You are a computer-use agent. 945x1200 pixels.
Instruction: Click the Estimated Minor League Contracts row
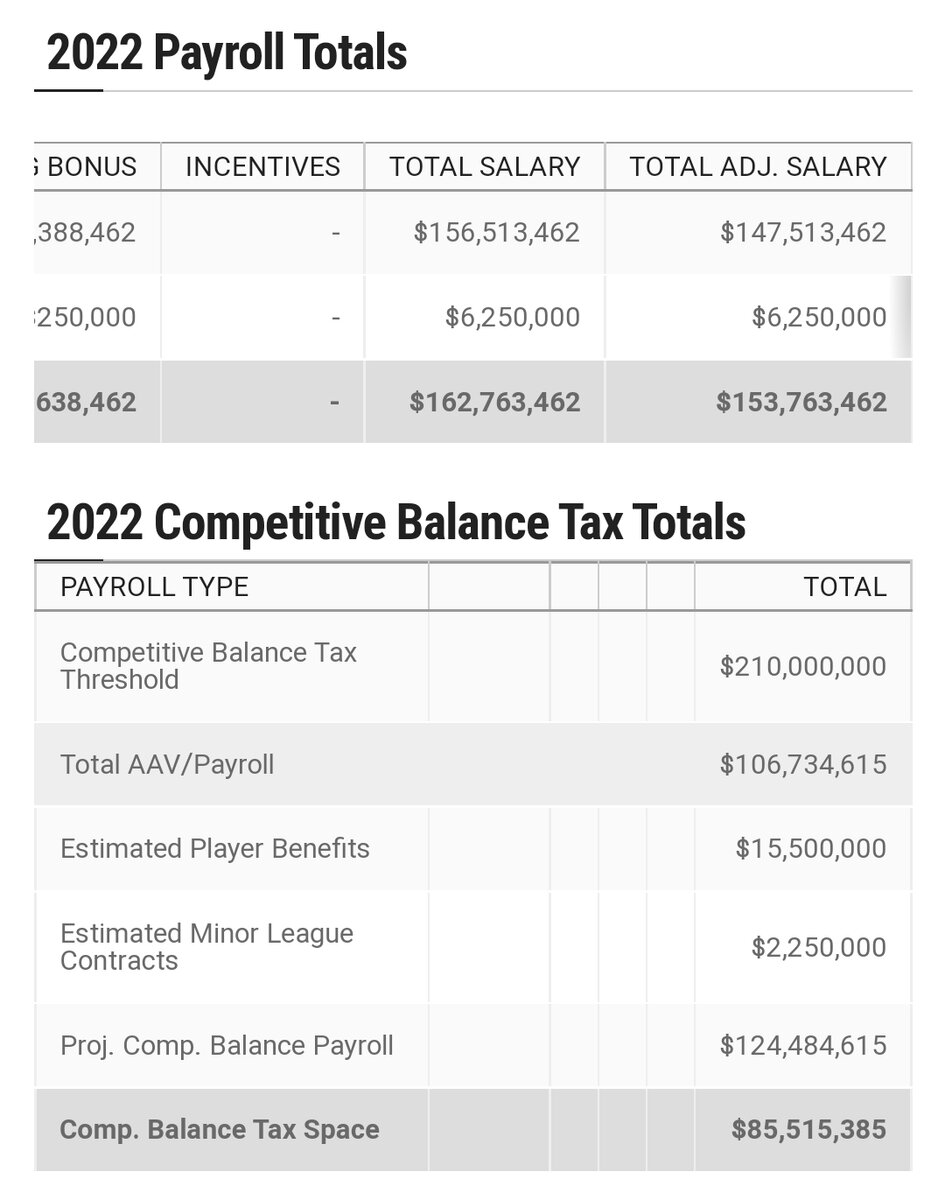[473, 947]
